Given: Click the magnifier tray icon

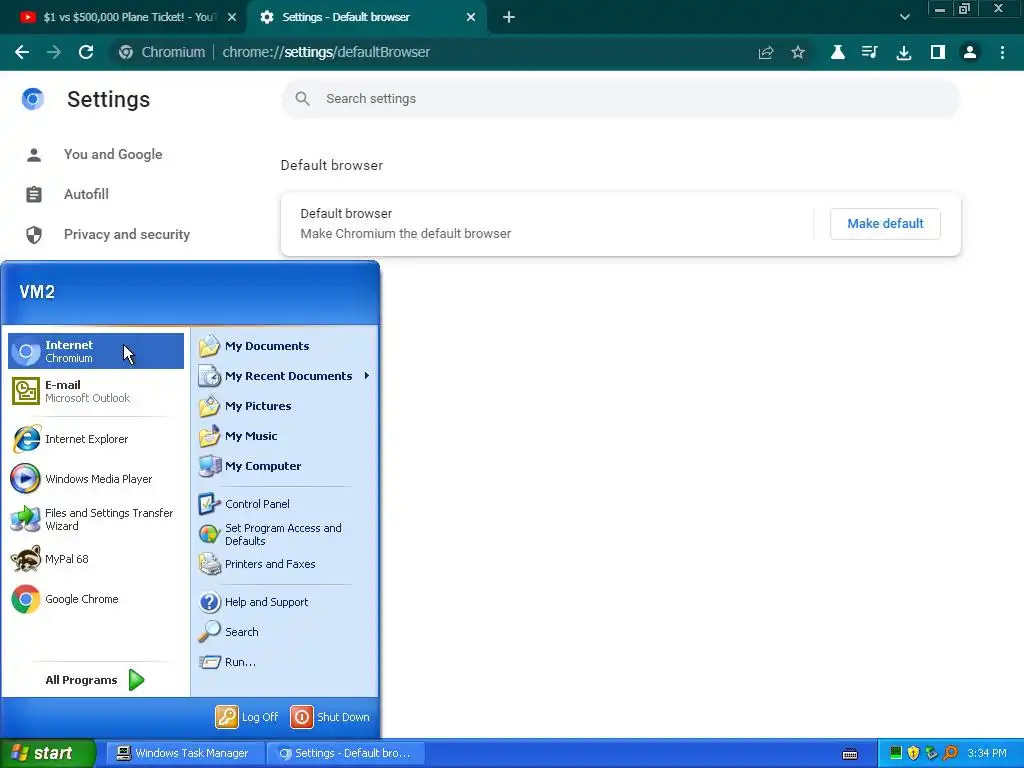Looking at the screenshot, I should tap(950, 753).
